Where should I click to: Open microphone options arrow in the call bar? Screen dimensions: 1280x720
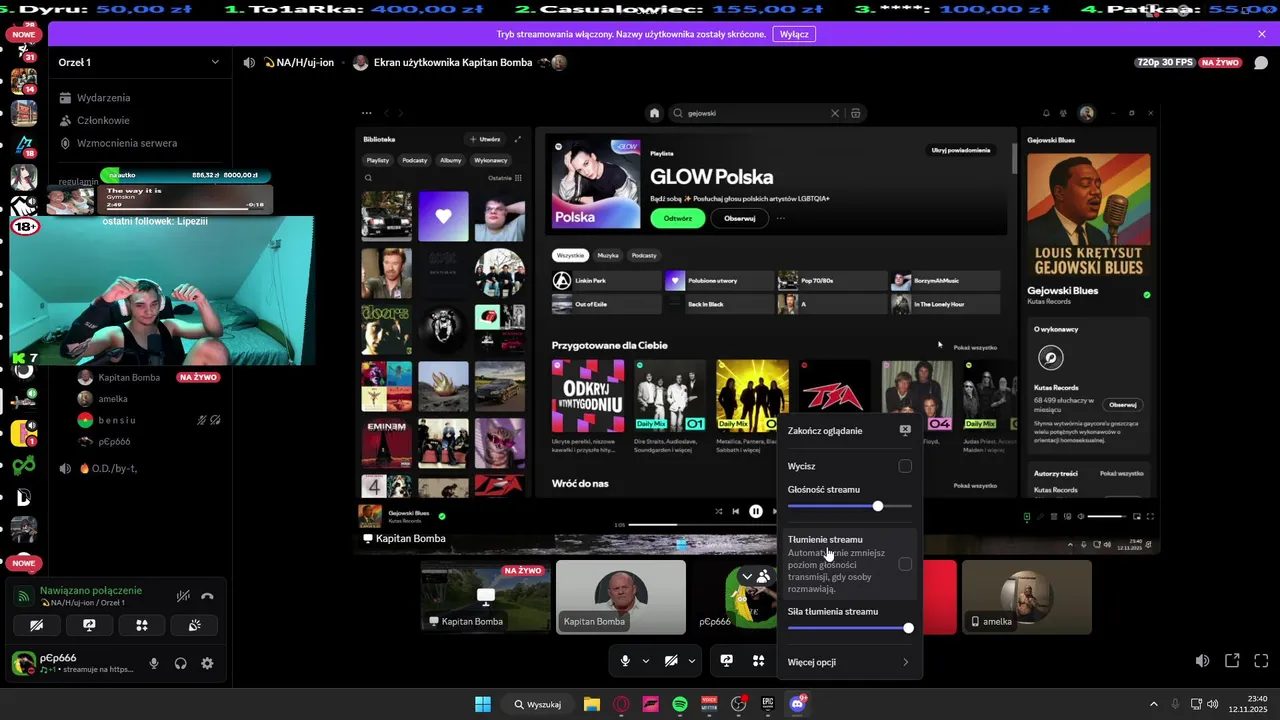pos(646,661)
